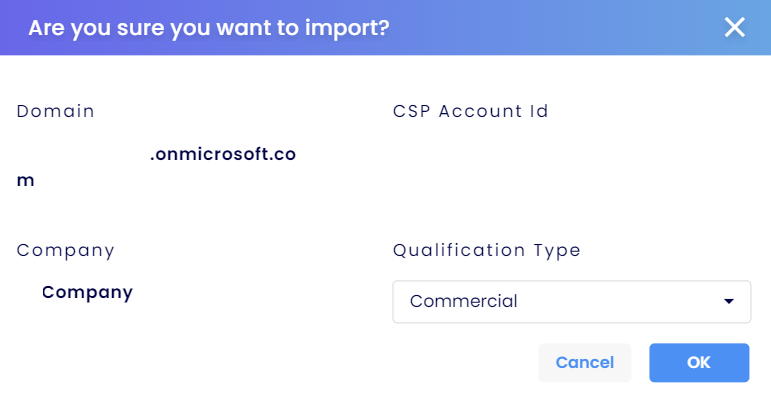Image resolution: width=771 pixels, height=397 pixels.
Task: Click the empty CSP Account Id value area
Action: click(571, 154)
